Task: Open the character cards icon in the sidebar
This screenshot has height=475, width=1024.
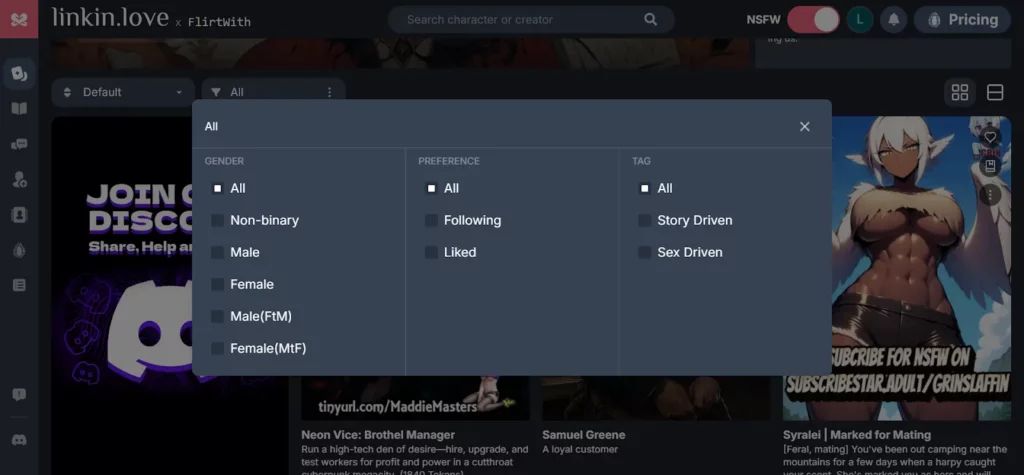Action: [x=19, y=74]
